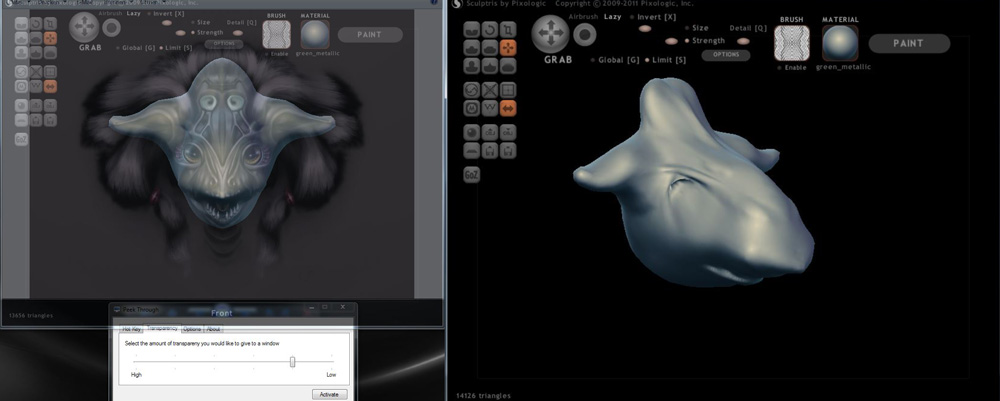Toggle Strength pressure dot in gray-sculpt window
The width and height of the screenshot is (1000, 401).
tap(687, 41)
